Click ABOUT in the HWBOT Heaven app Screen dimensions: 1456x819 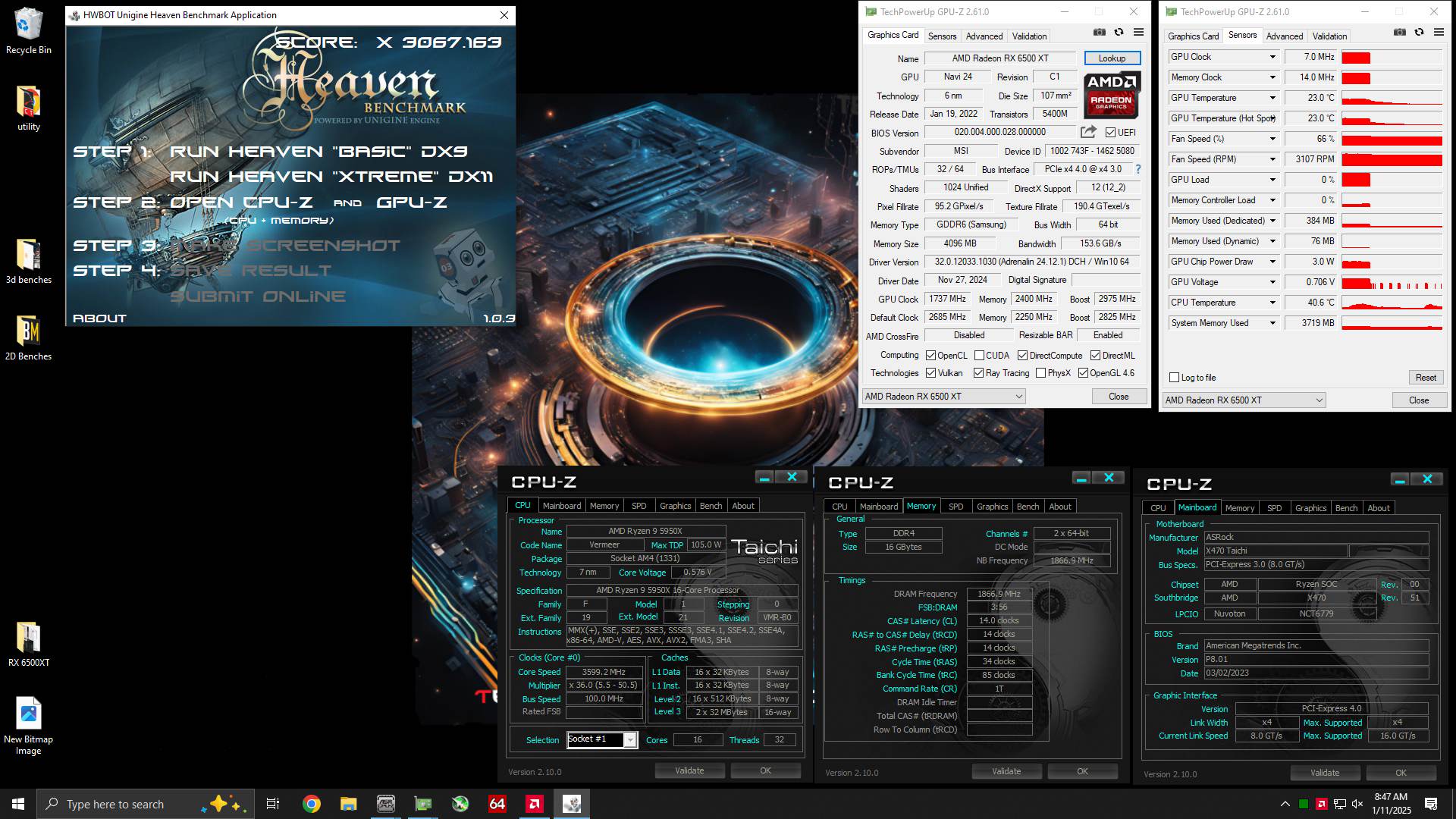pos(99,318)
